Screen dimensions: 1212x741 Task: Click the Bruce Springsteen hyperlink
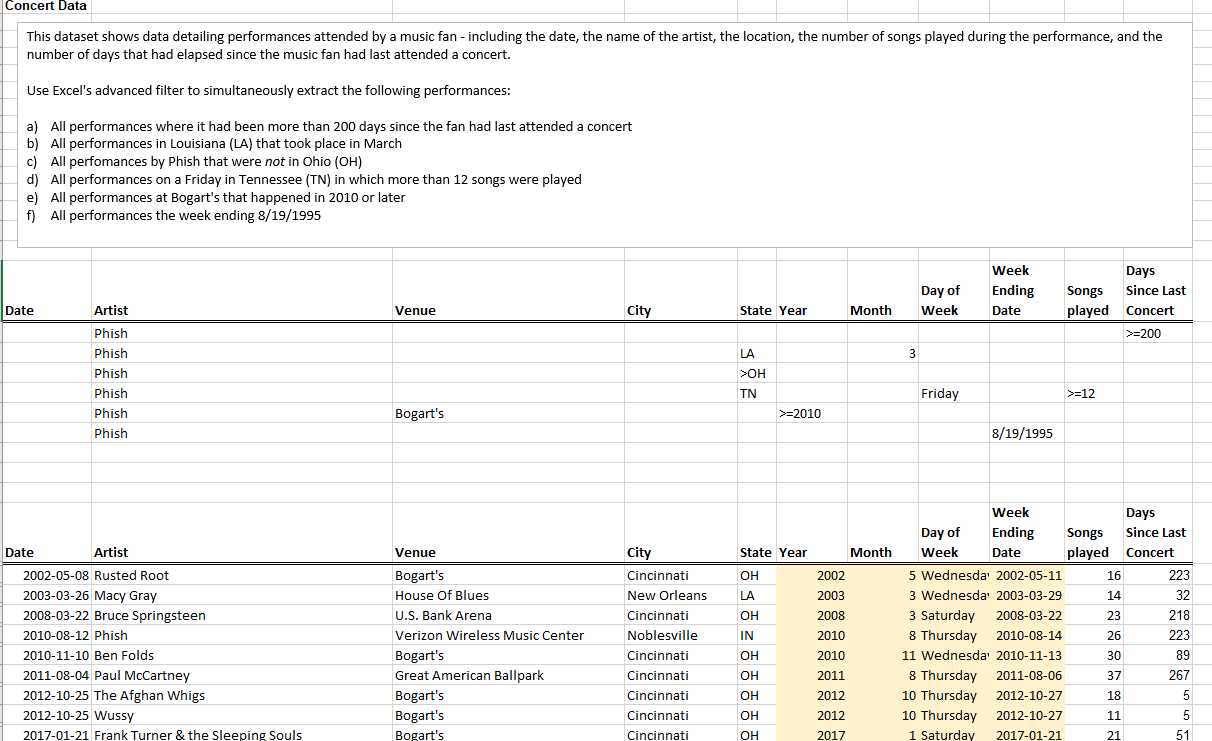point(149,615)
